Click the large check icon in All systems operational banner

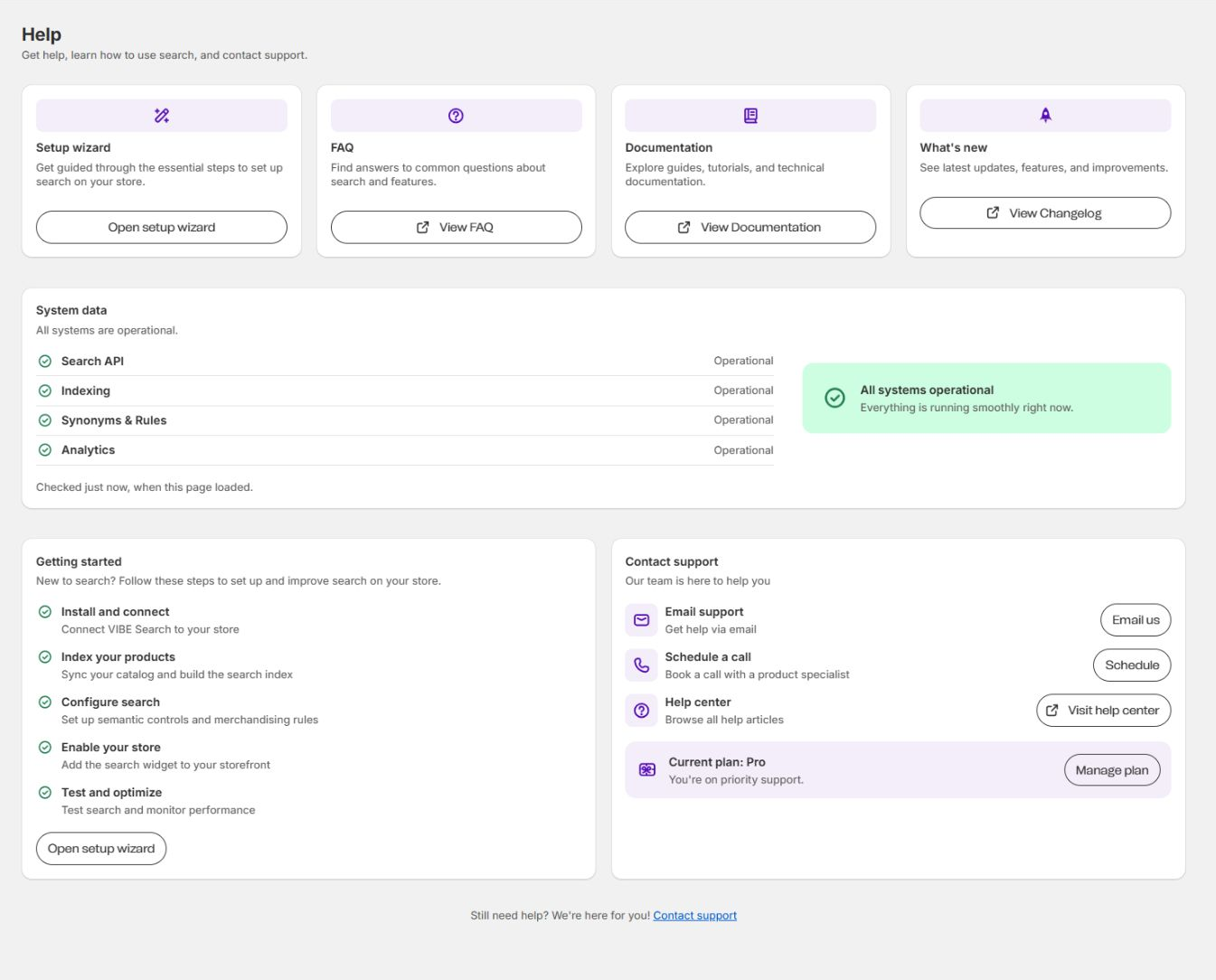pos(835,398)
